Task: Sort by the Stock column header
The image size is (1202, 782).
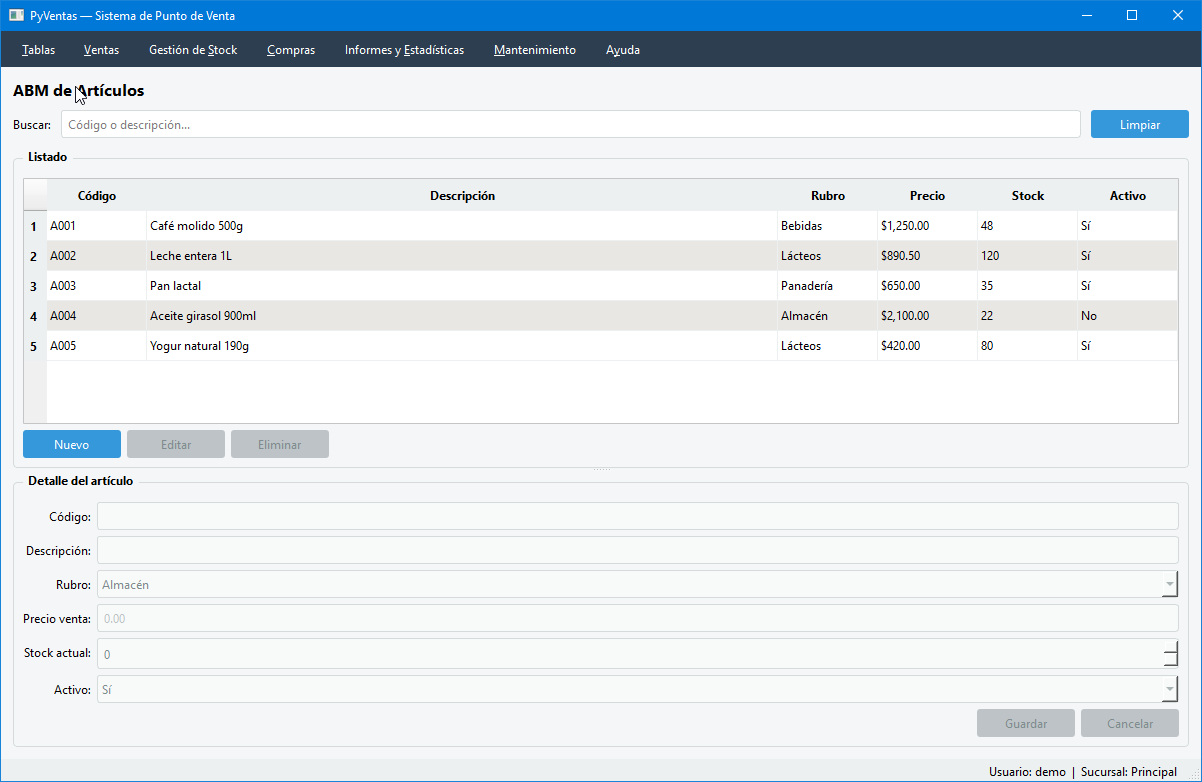Action: (1028, 196)
